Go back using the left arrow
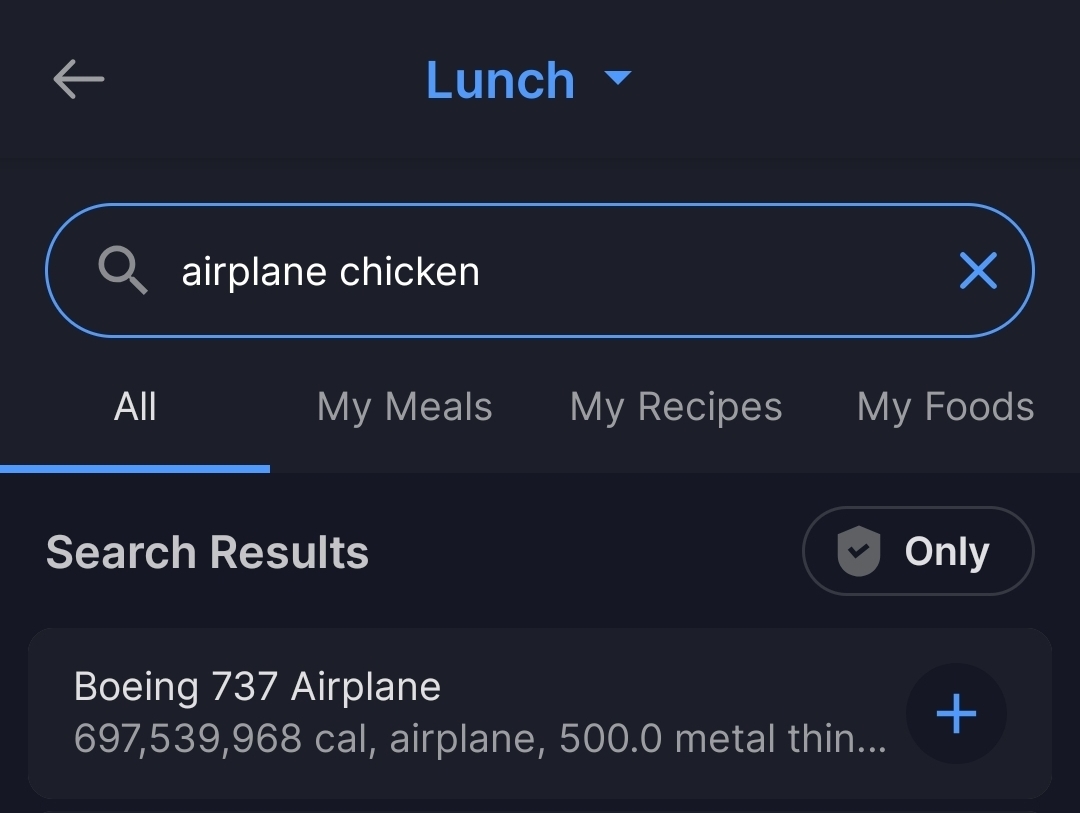1080x813 pixels. [78, 79]
